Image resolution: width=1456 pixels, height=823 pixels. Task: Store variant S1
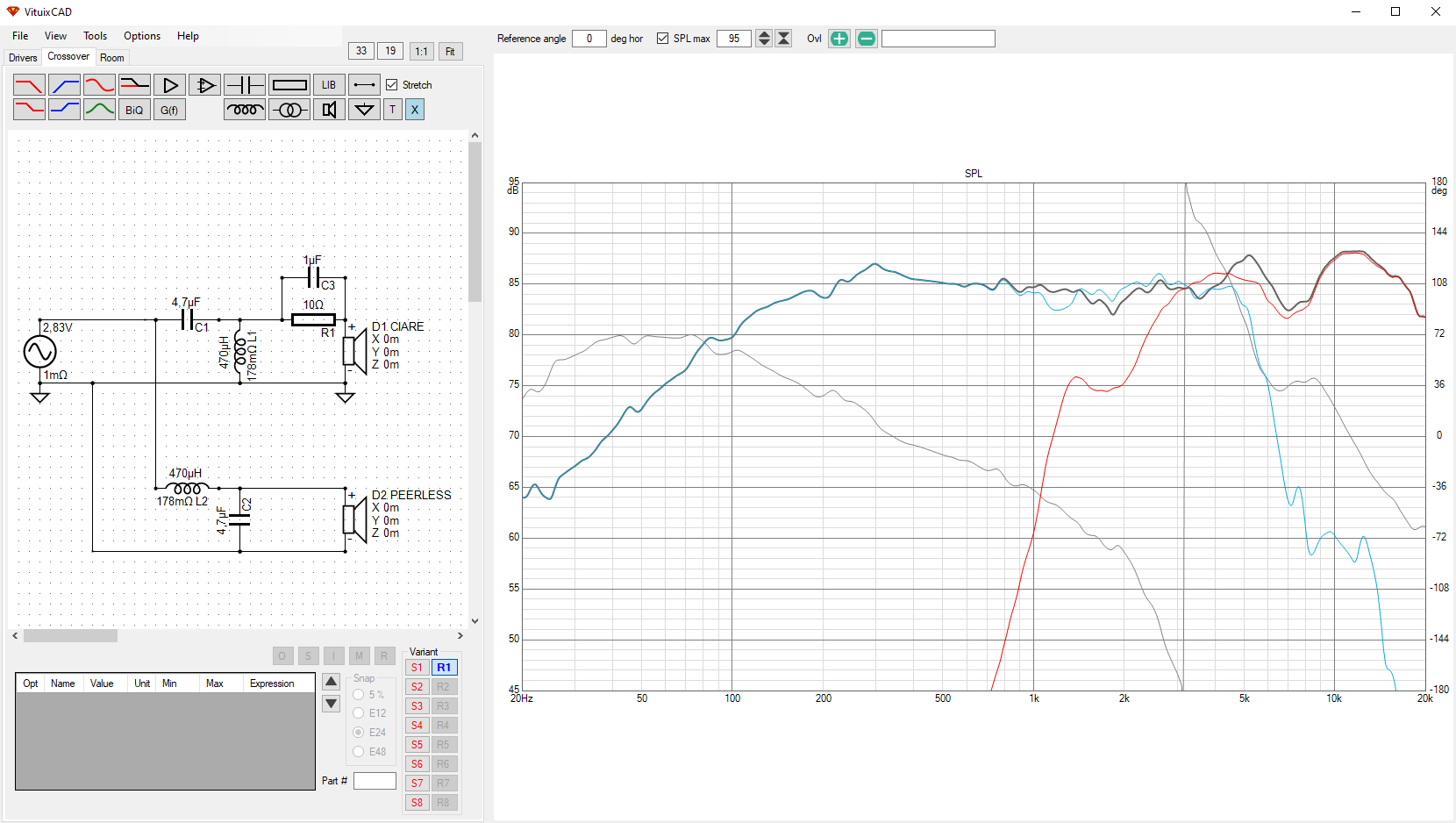pos(417,668)
